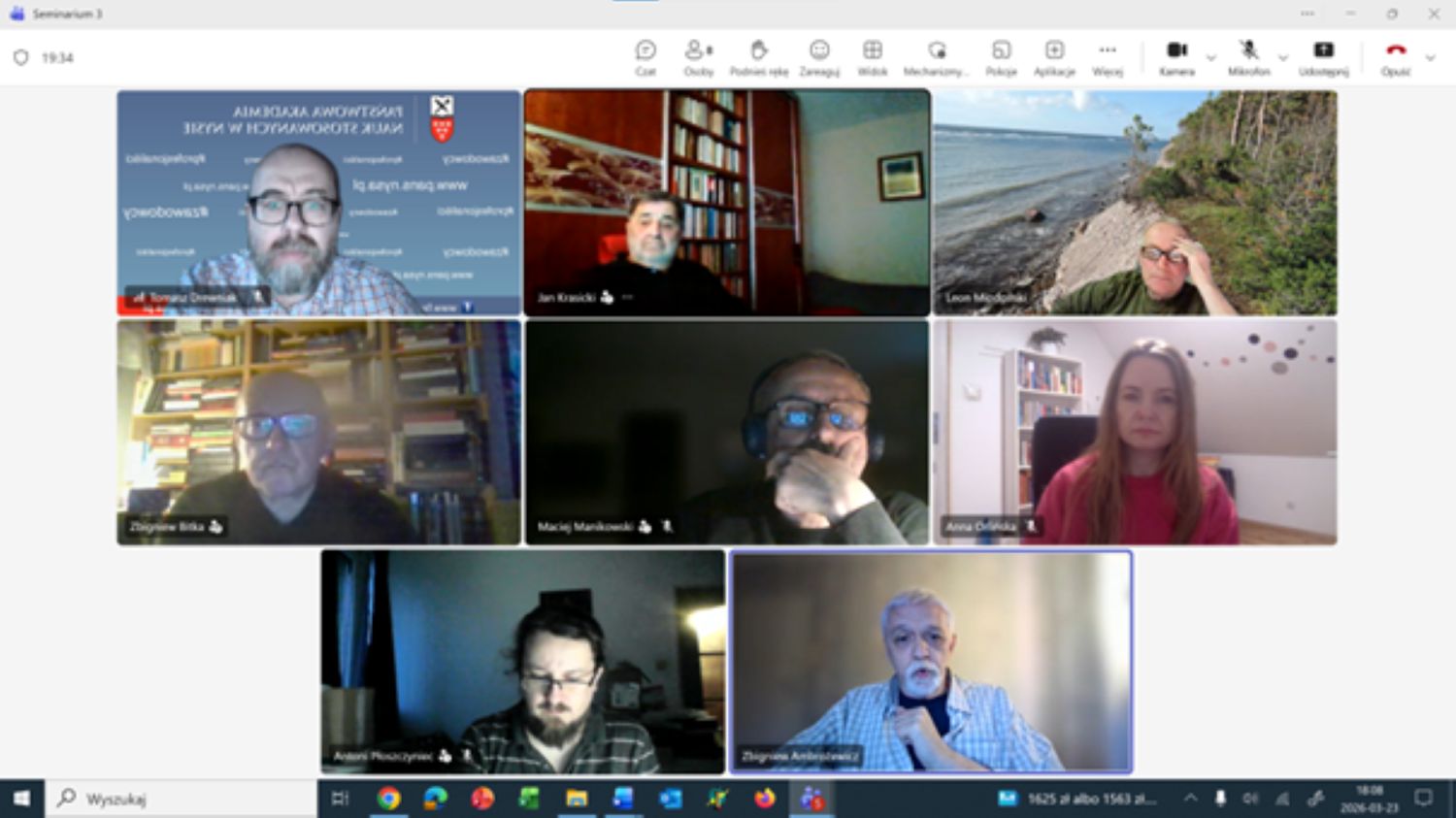Screen dimensions: 1456x818
Task: Open Pokoje breakout rooms
Action: pyautogui.click(x=1001, y=57)
